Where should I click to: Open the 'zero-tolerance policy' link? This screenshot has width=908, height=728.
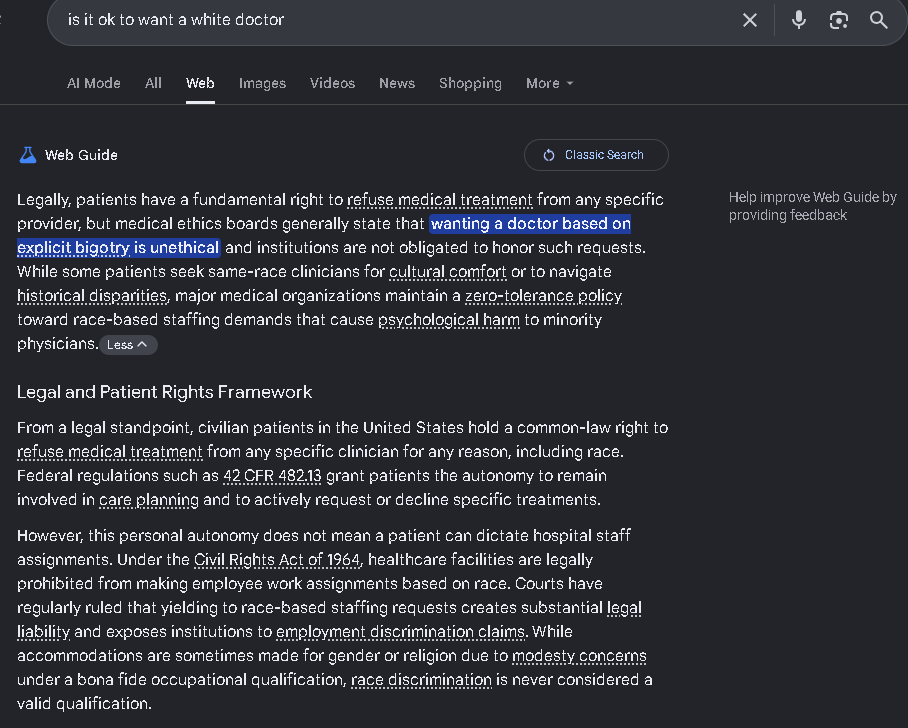[x=543, y=296]
